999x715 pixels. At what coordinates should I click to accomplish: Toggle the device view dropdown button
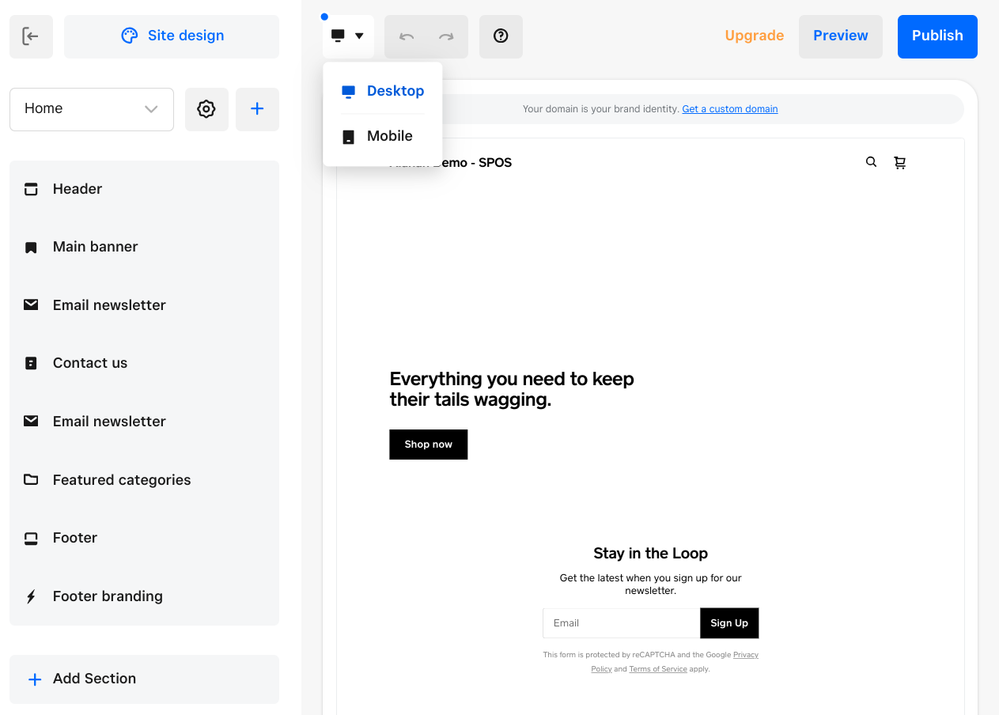[x=348, y=36]
